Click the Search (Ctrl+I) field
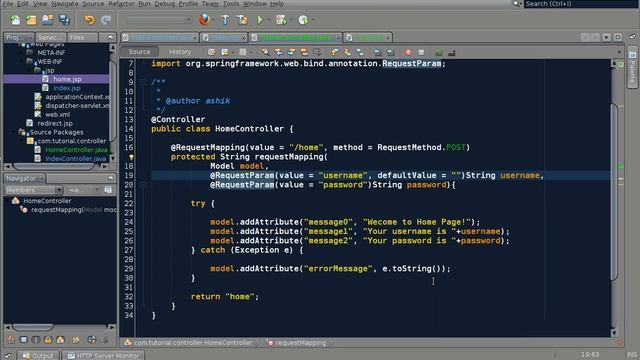 tap(581, 4)
